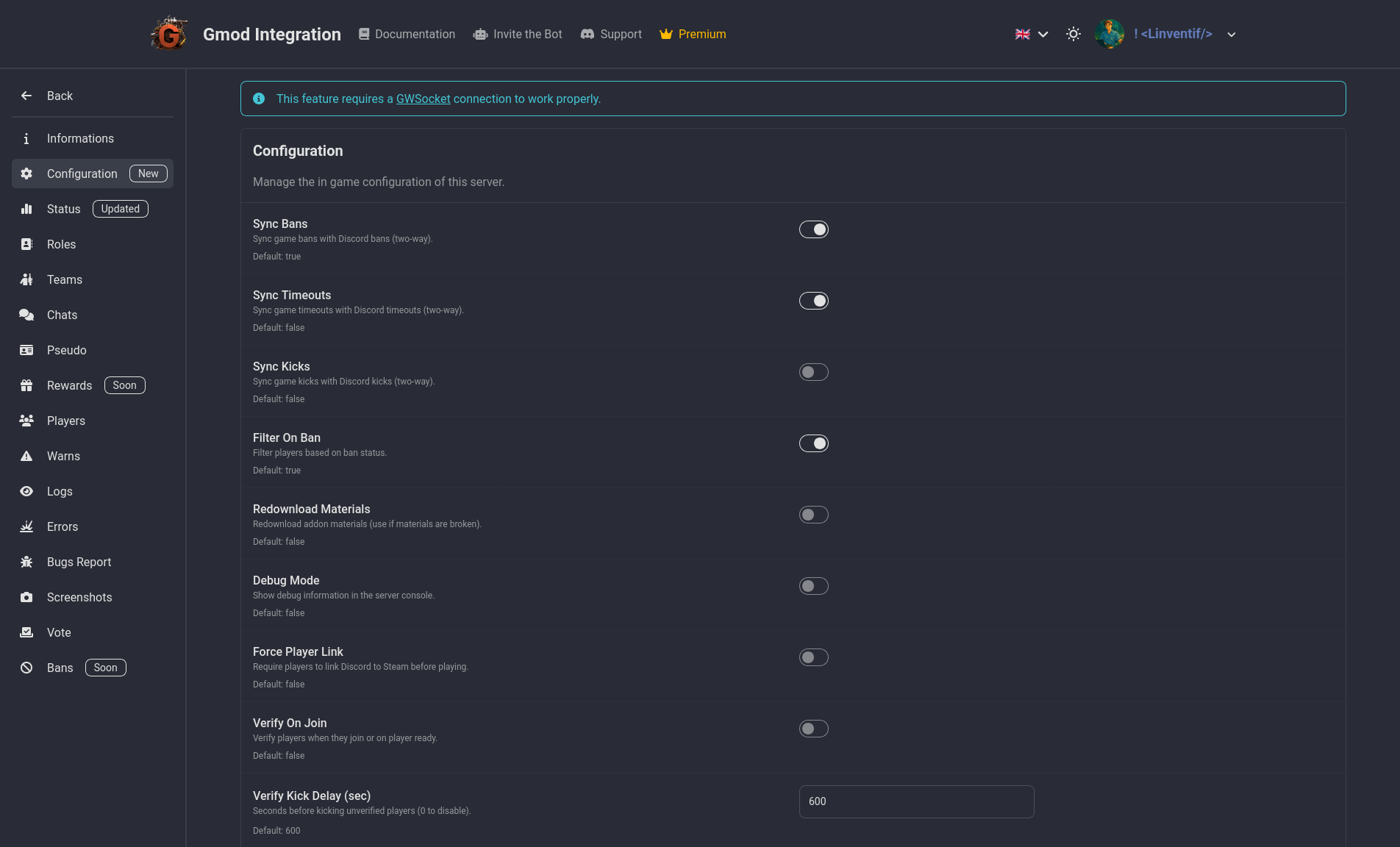Select Players in the sidebar
The width and height of the screenshot is (1400, 847).
[66, 421]
